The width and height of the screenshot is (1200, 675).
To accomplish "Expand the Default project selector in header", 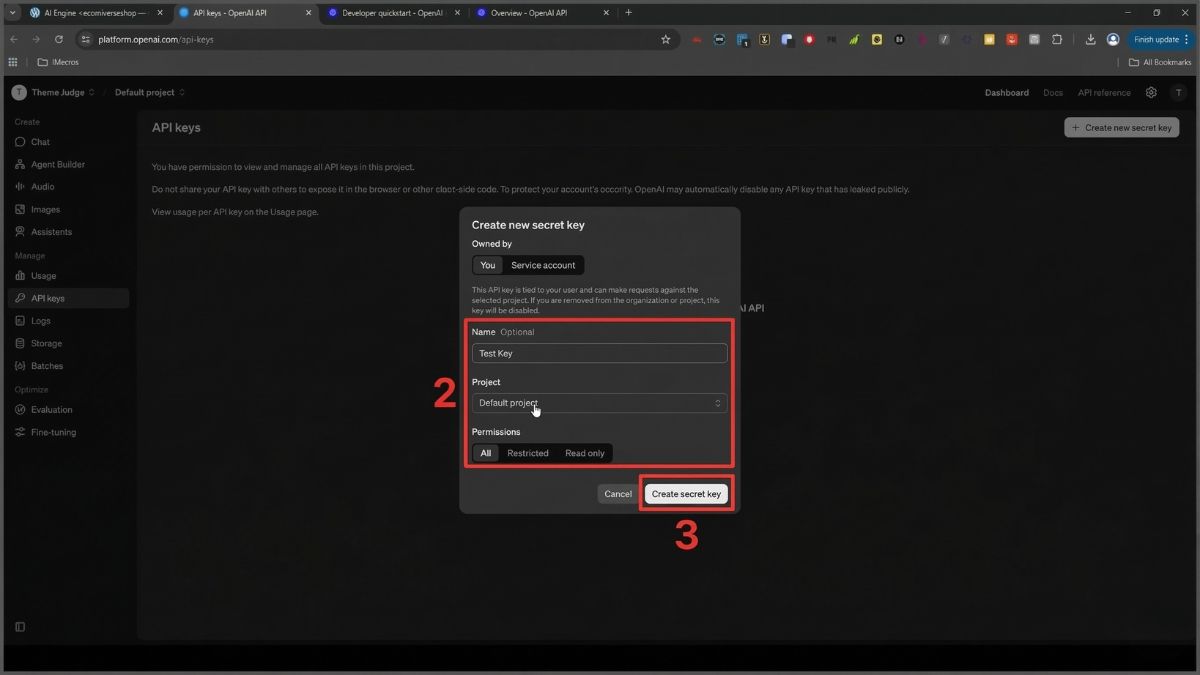I will coord(149,92).
